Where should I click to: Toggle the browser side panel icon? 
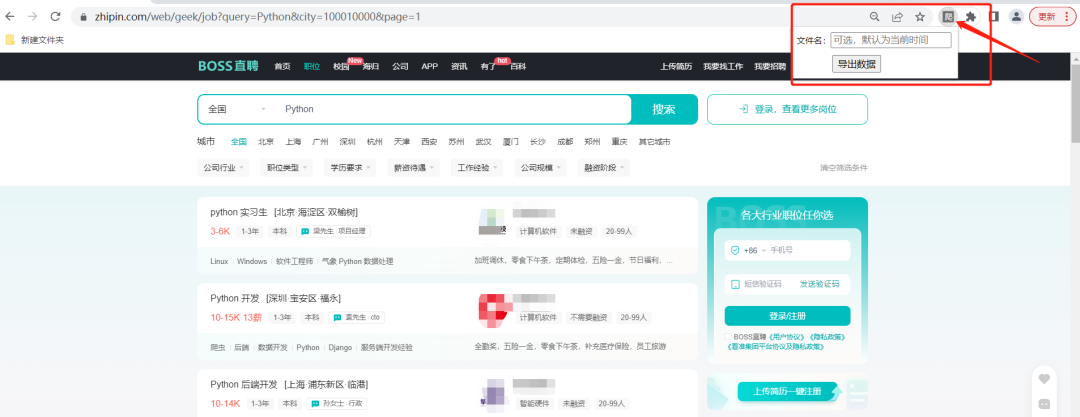click(x=994, y=16)
